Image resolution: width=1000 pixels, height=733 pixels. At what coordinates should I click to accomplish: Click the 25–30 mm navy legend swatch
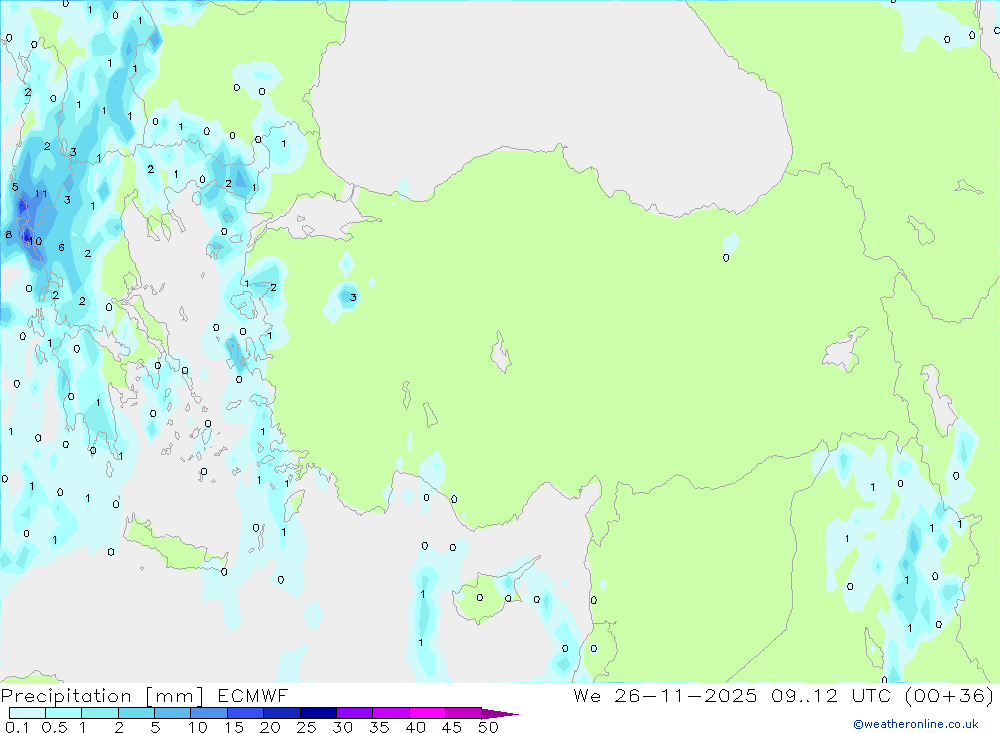318,713
